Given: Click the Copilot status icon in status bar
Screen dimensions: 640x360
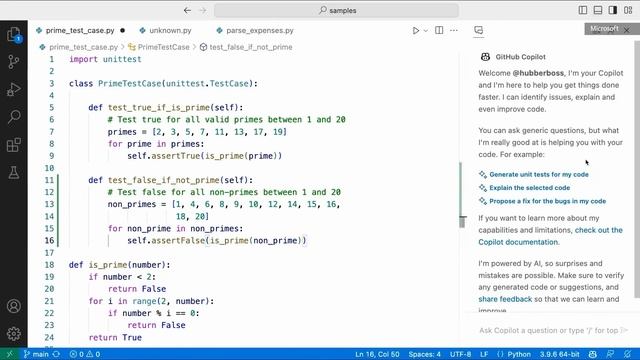Looking at the screenshot, I should [593, 354].
